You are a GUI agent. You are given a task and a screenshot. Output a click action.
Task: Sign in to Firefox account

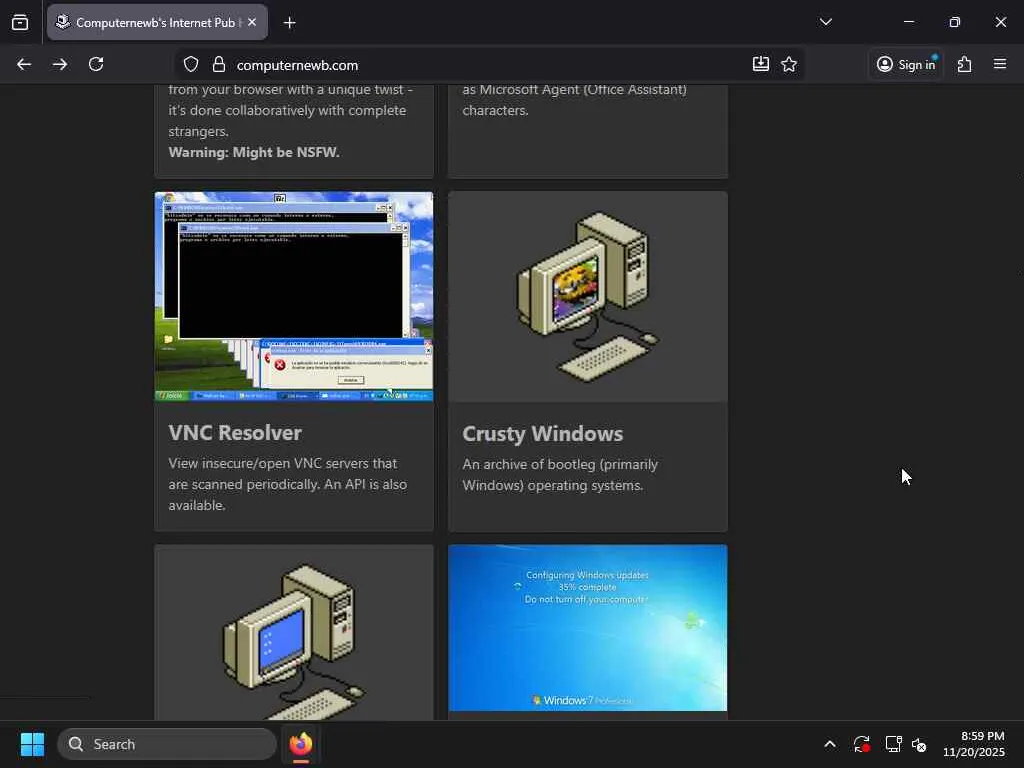(906, 64)
